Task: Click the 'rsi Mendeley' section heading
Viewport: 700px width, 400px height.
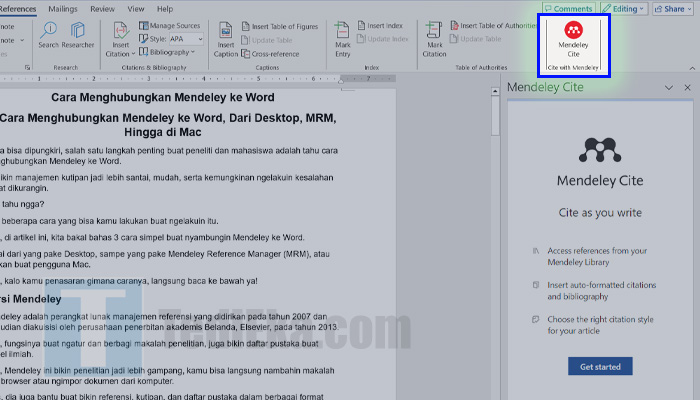Action: coord(30,299)
